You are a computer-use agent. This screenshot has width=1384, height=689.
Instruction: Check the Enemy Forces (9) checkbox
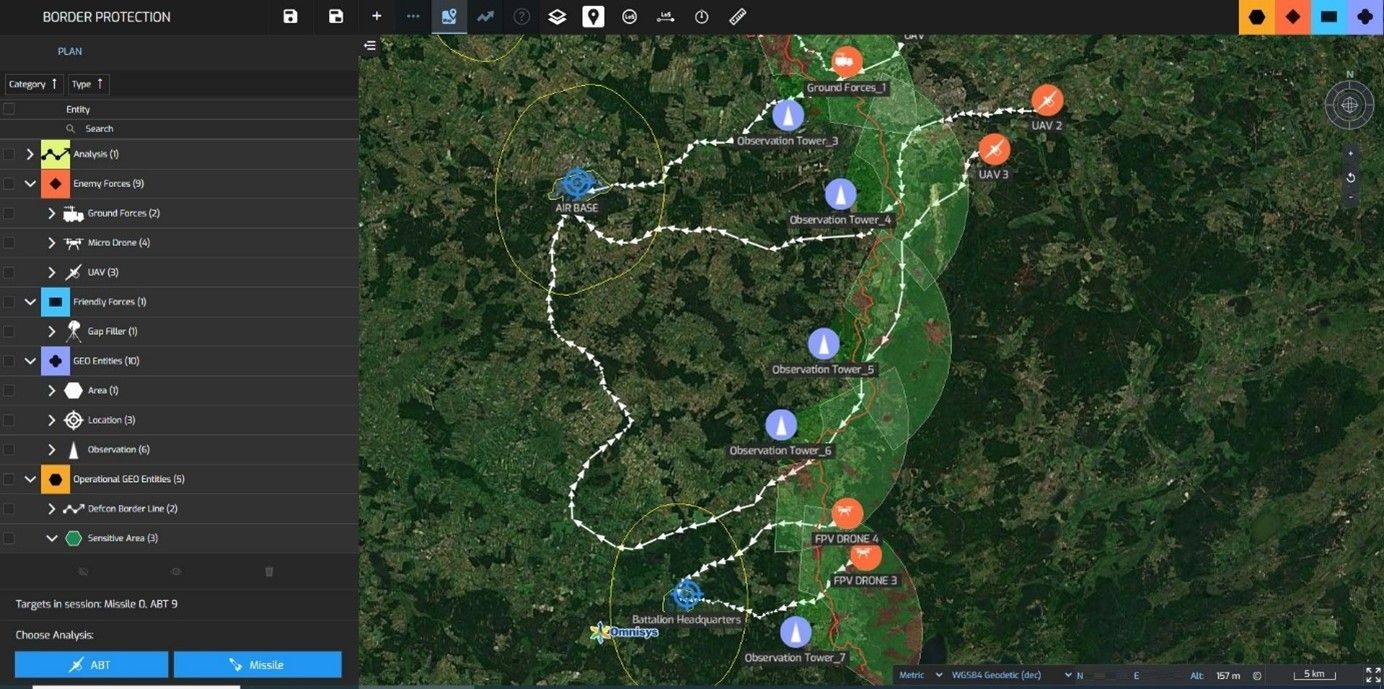(x=9, y=184)
